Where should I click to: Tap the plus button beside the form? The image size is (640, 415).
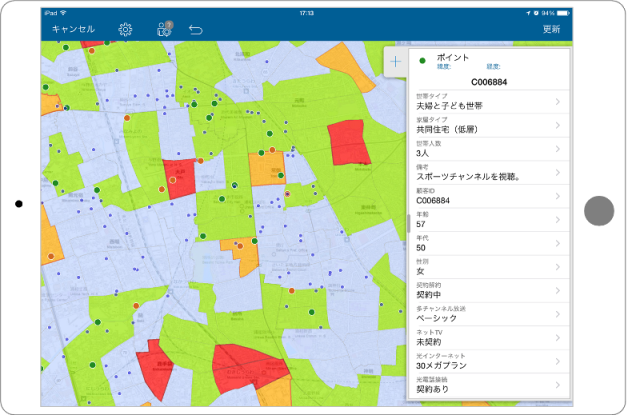coord(395,62)
